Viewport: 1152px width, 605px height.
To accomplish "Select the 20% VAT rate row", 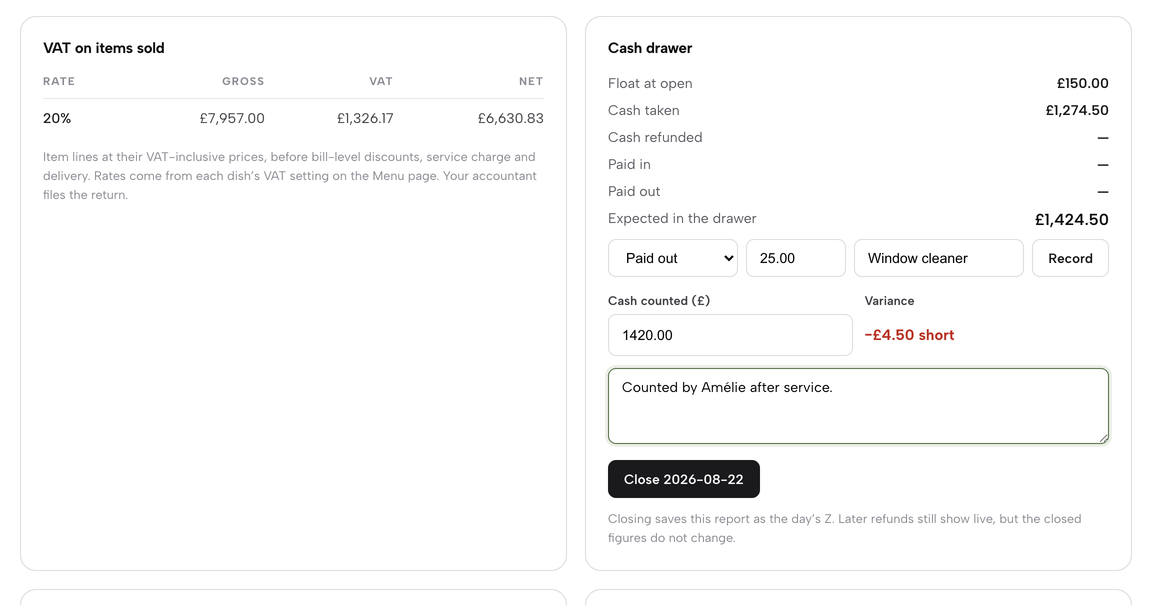I will pos(293,118).
